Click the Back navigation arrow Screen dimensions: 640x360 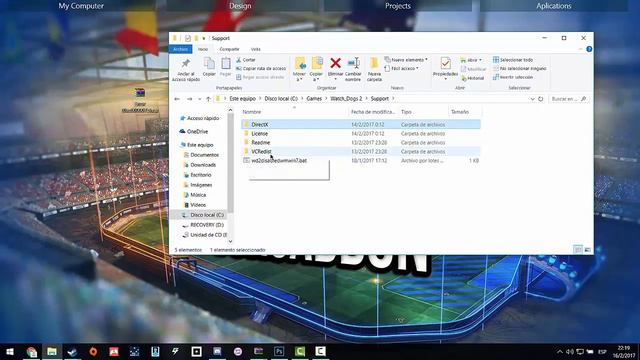click(x=177, y=99)
